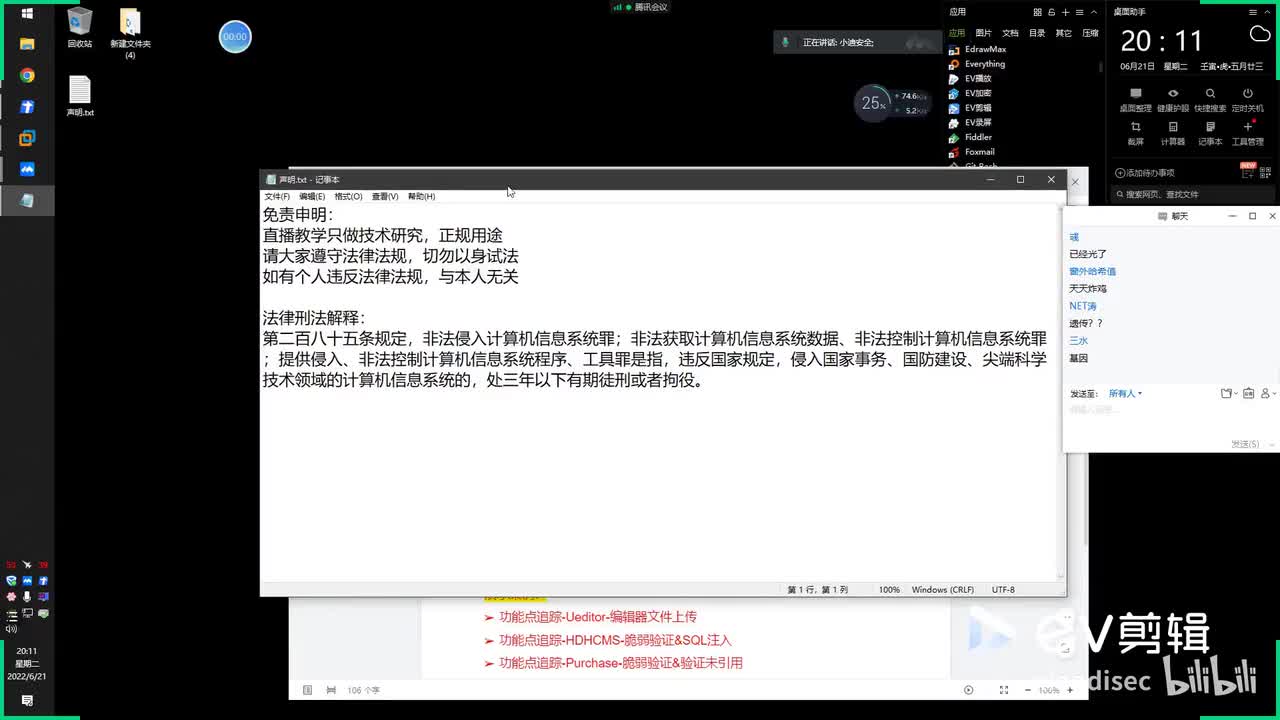Launch EV加密 from the app list
1280x720 pixels.
[x=970, y=93]
